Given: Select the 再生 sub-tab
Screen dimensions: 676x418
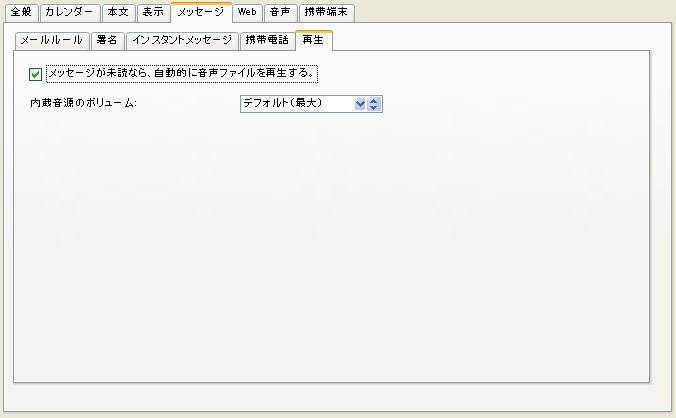Looking at the screenshot, I should point(314,41).
